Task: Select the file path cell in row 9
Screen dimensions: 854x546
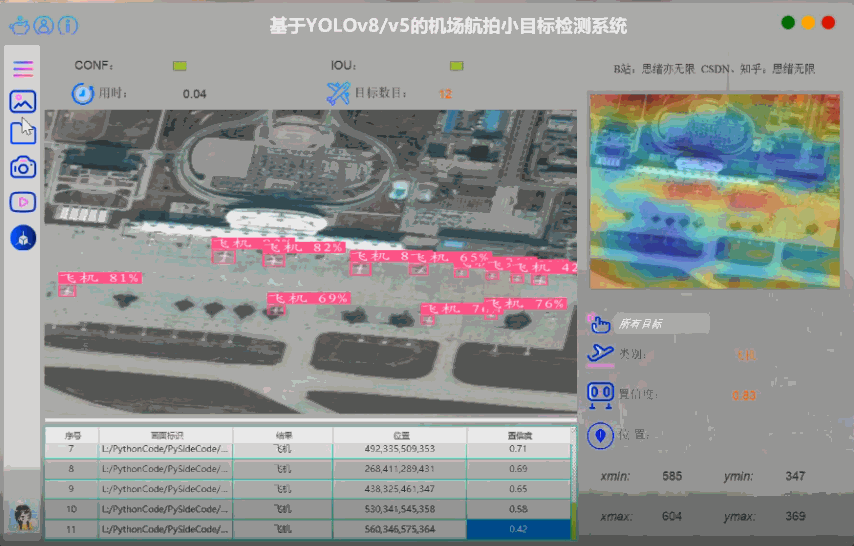Action: click(166, 489)
